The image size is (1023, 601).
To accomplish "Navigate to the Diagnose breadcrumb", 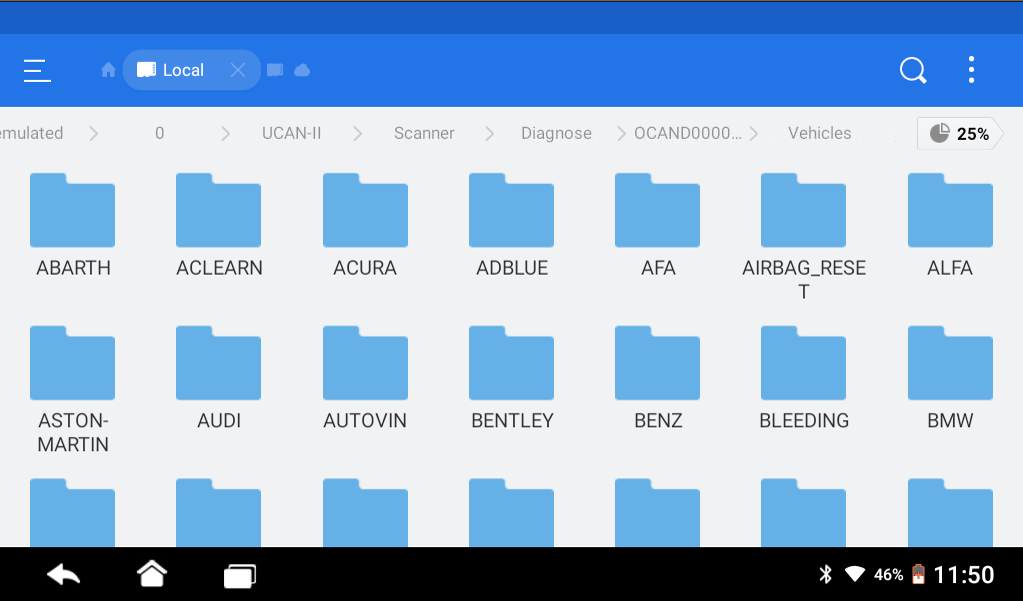I will click(557, 133).
